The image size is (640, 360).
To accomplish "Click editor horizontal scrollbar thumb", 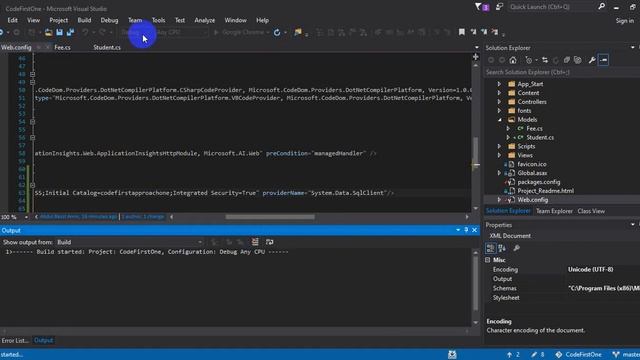I will pos(270,217).
